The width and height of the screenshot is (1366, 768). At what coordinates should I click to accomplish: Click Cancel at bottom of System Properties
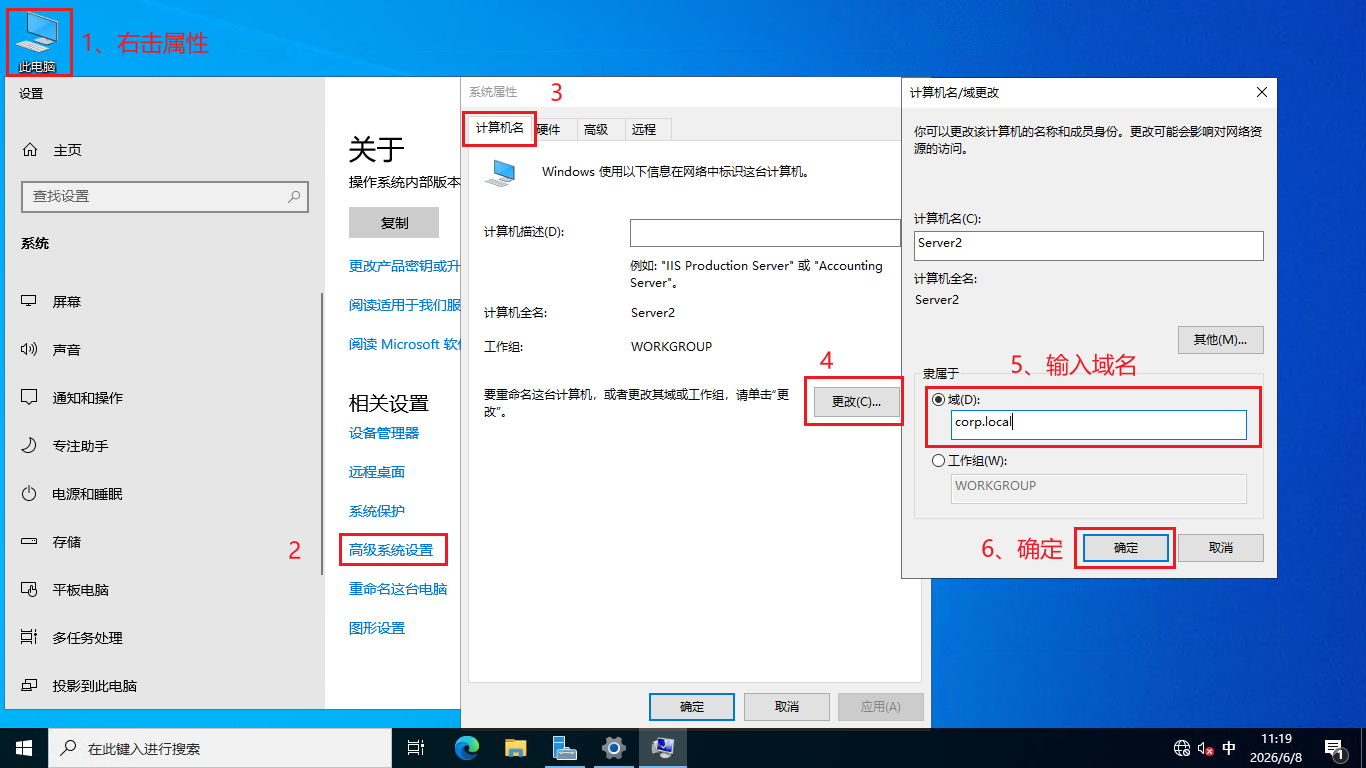click(787, 707)
